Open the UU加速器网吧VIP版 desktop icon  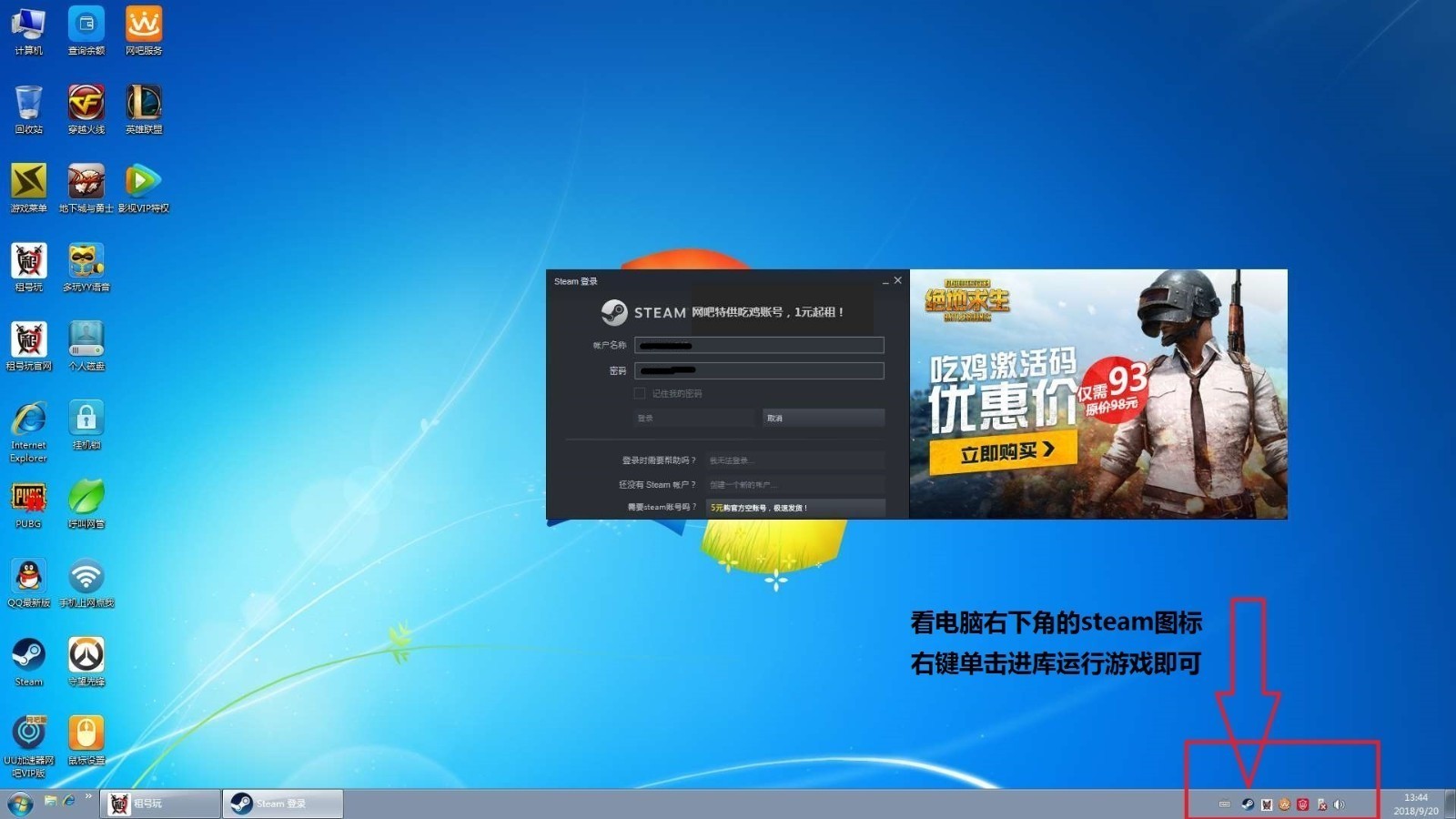point(28,746)
